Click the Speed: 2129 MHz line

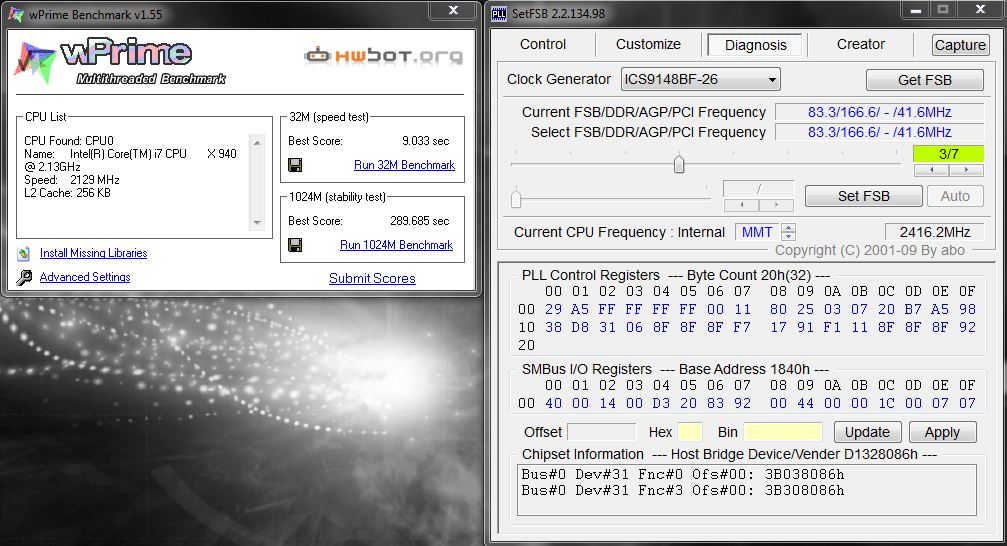click(x=72, y=180)
